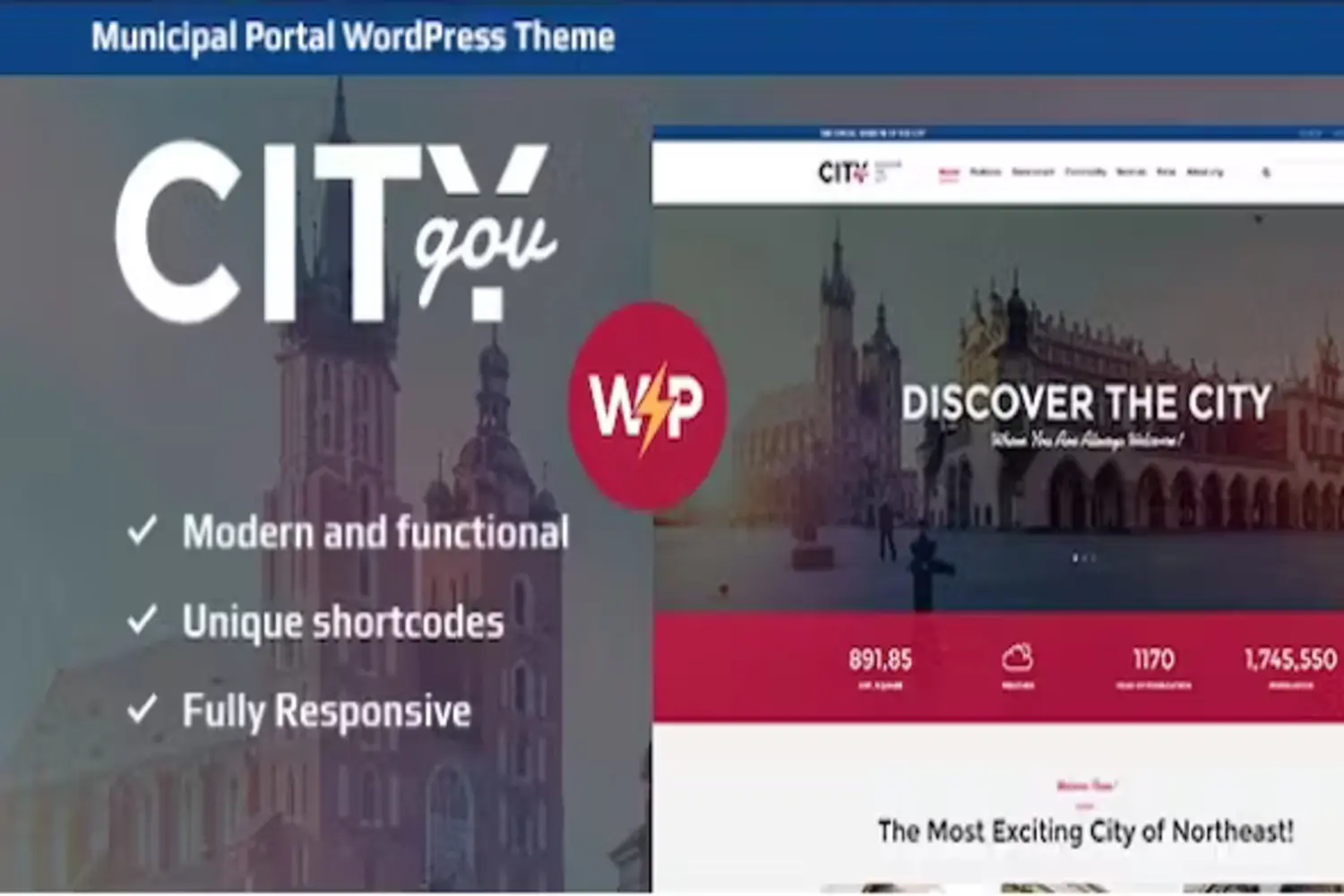Click checkmark beside Unique shortcodes

click(x=142, y=620)
